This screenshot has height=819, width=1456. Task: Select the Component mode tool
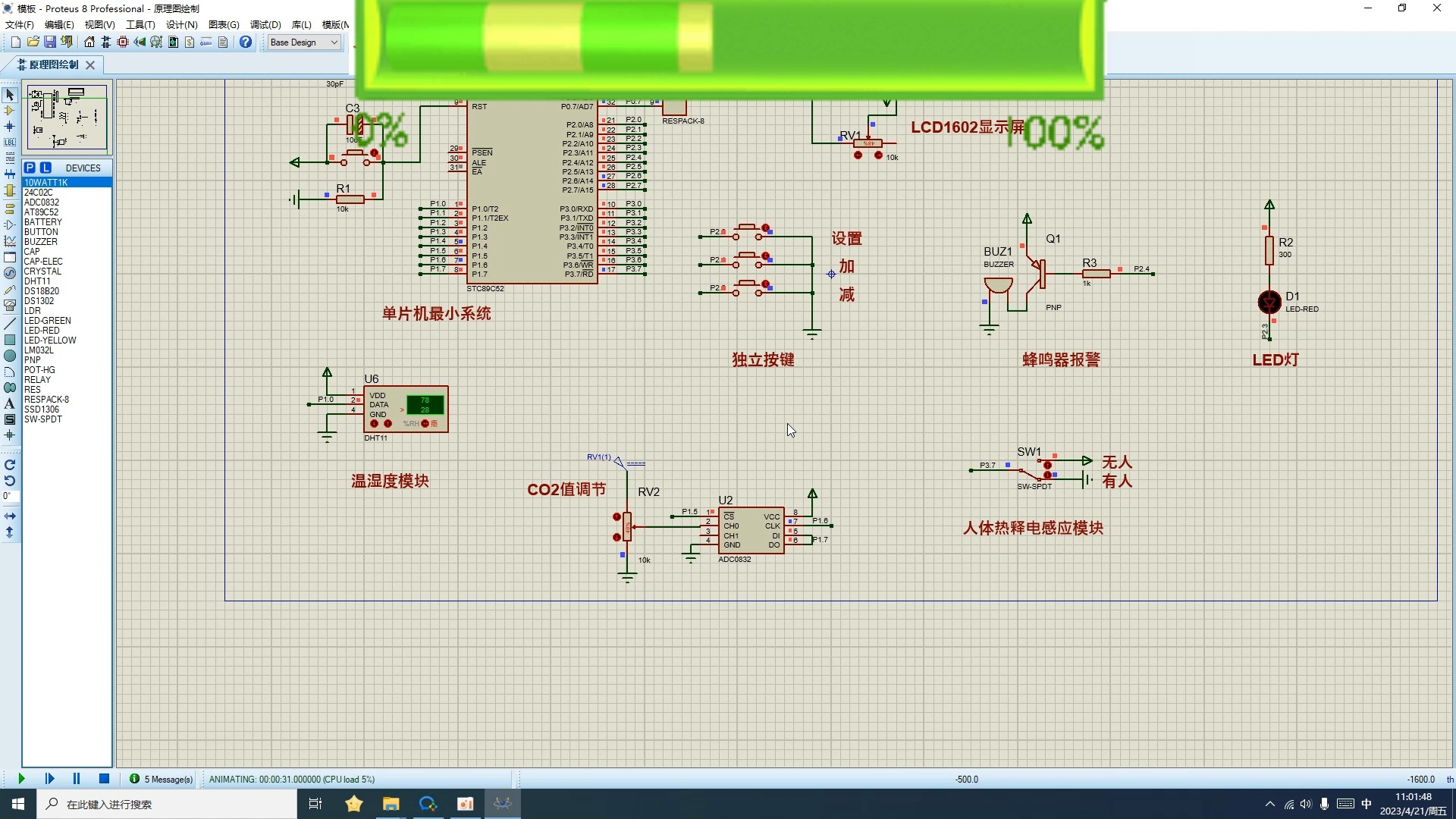click(10, 111)
